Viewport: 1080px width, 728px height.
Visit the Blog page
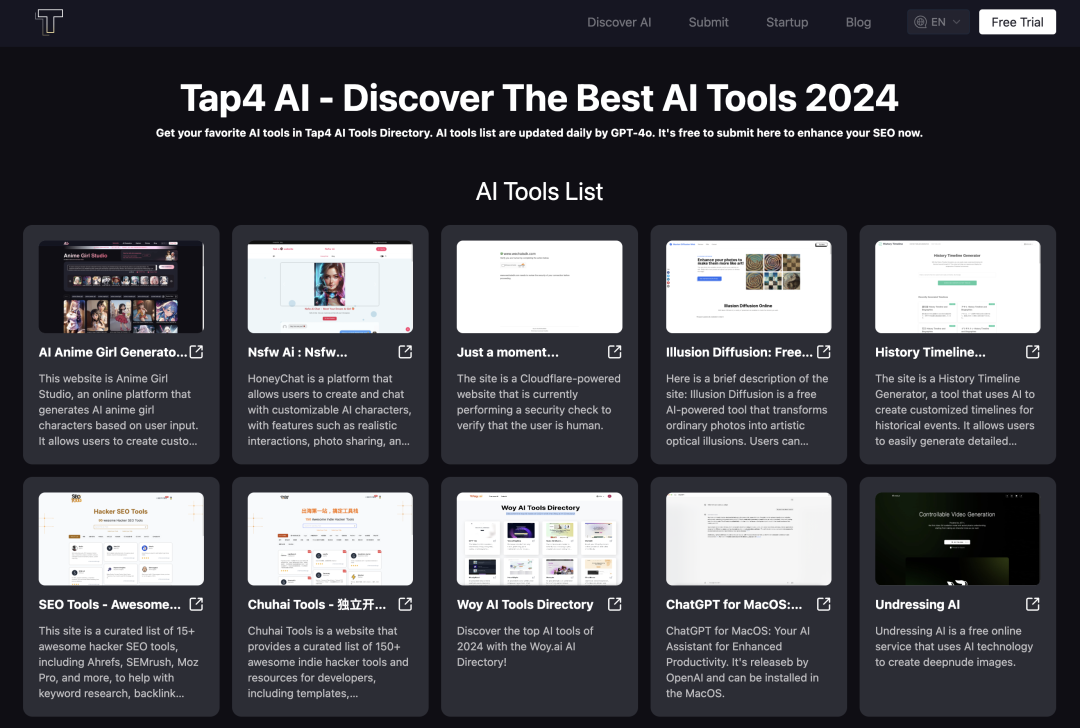tap(858, 22)
